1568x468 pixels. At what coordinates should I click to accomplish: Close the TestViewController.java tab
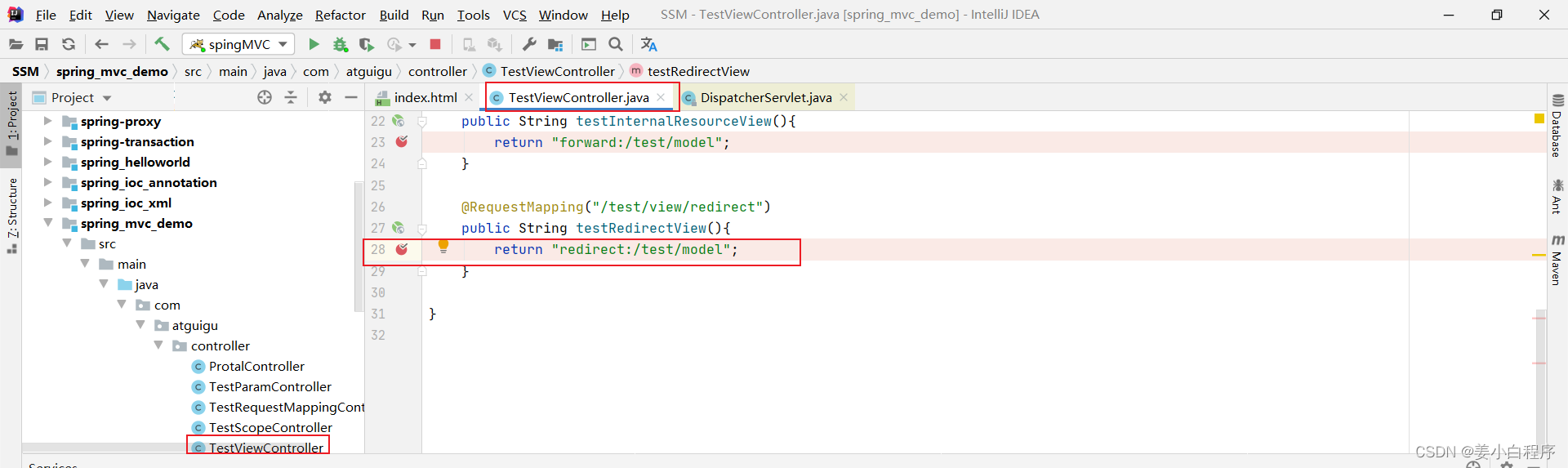[x=661, y=97]
